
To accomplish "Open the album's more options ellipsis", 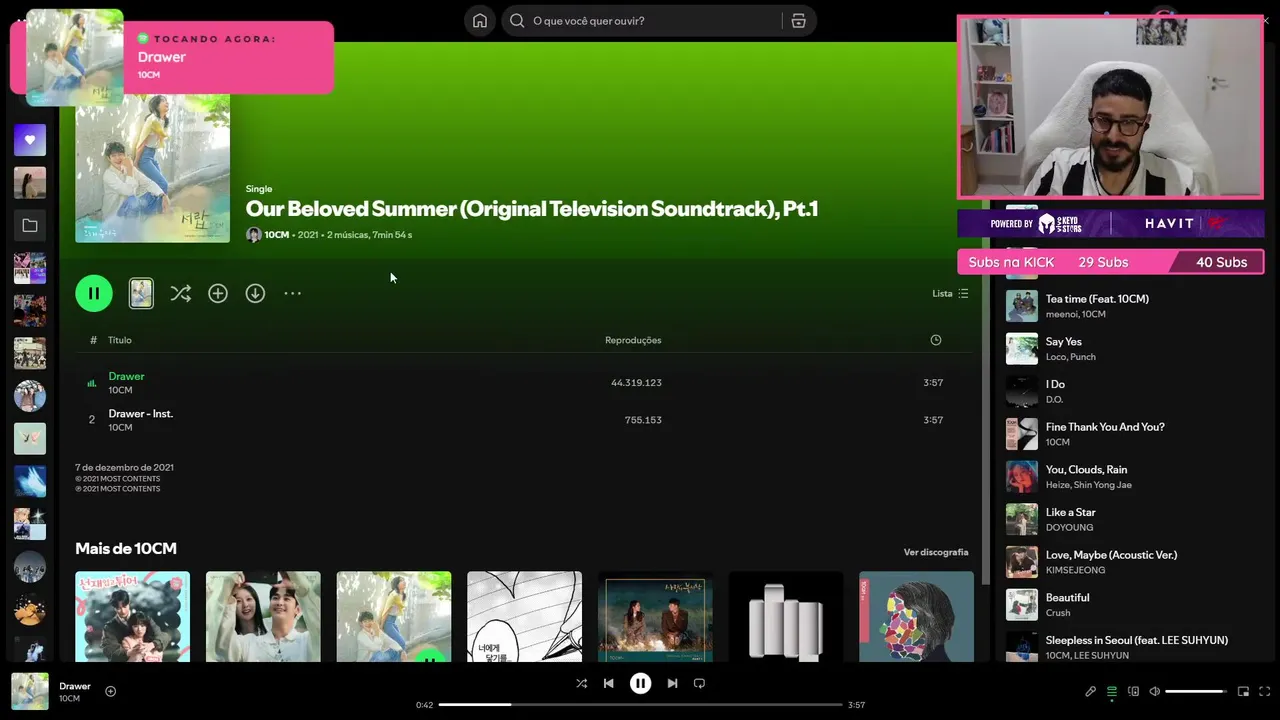I will tap(292, 293).
